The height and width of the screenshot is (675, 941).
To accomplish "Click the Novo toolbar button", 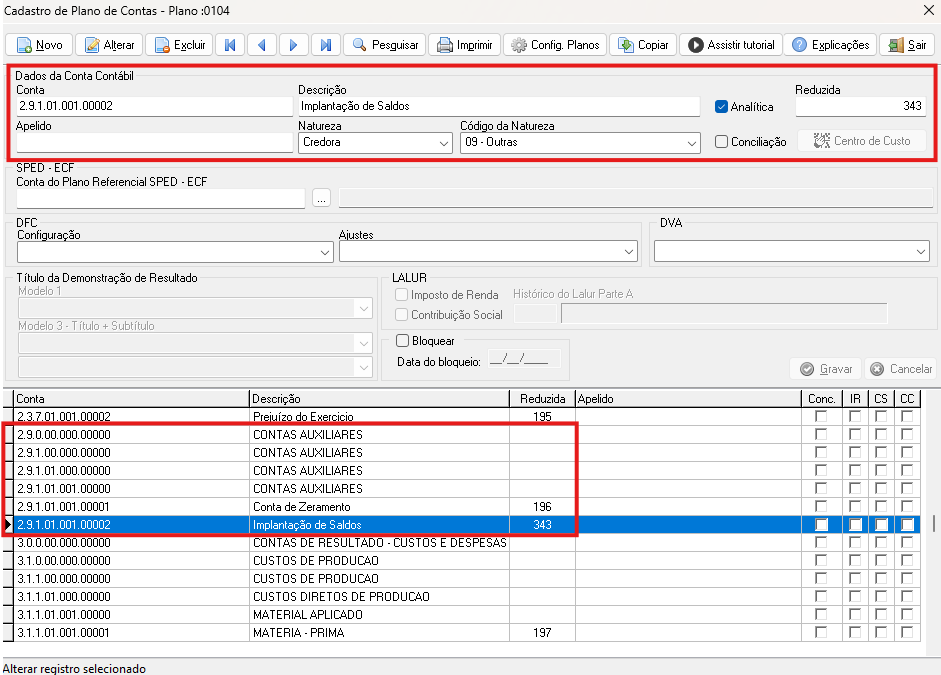I will (x=39, y=45).
